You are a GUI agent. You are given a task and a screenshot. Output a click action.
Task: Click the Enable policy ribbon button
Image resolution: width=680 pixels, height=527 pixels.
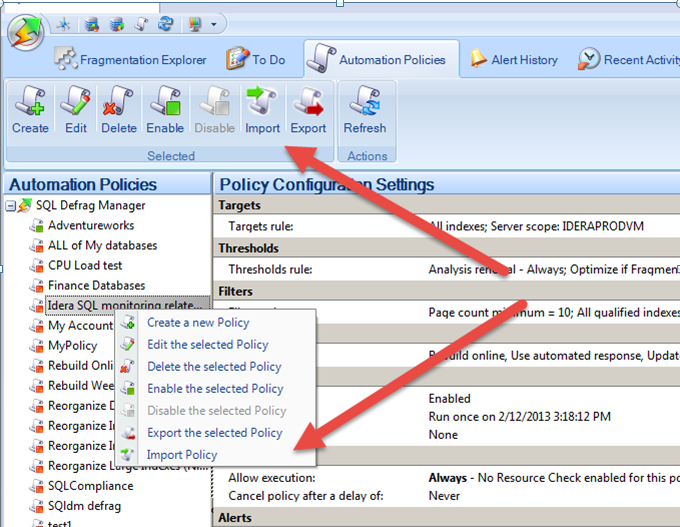[x=165, y=110]
